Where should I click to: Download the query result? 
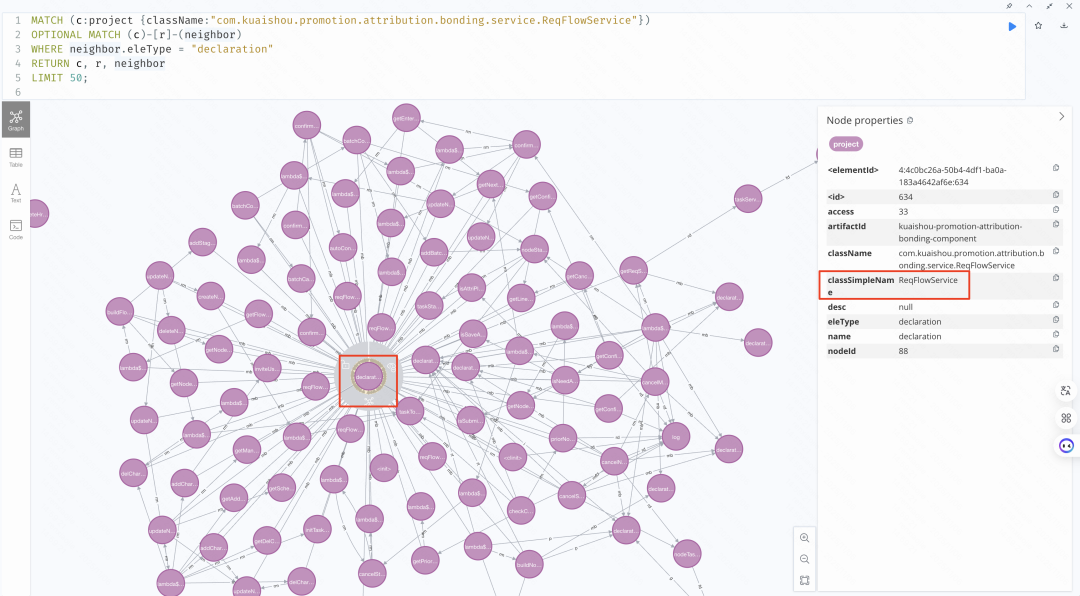(1064, 26)
